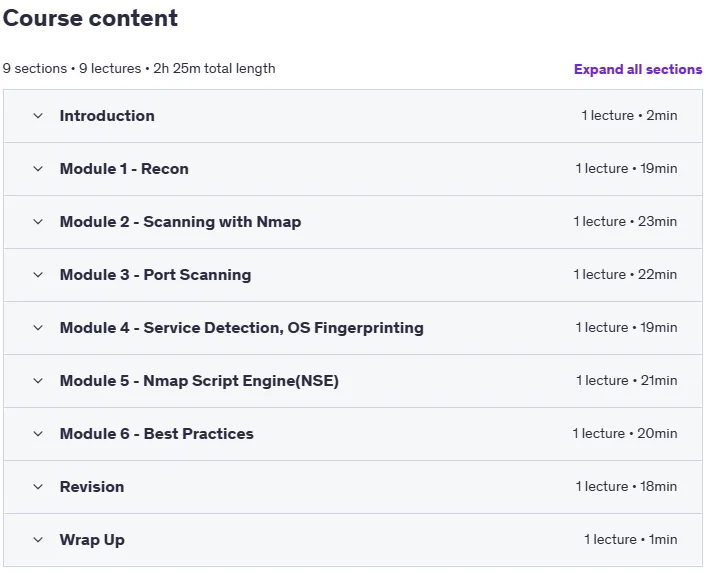Open Module 6 - Best Practices title

pyautogui.click(x=157, y=434)
